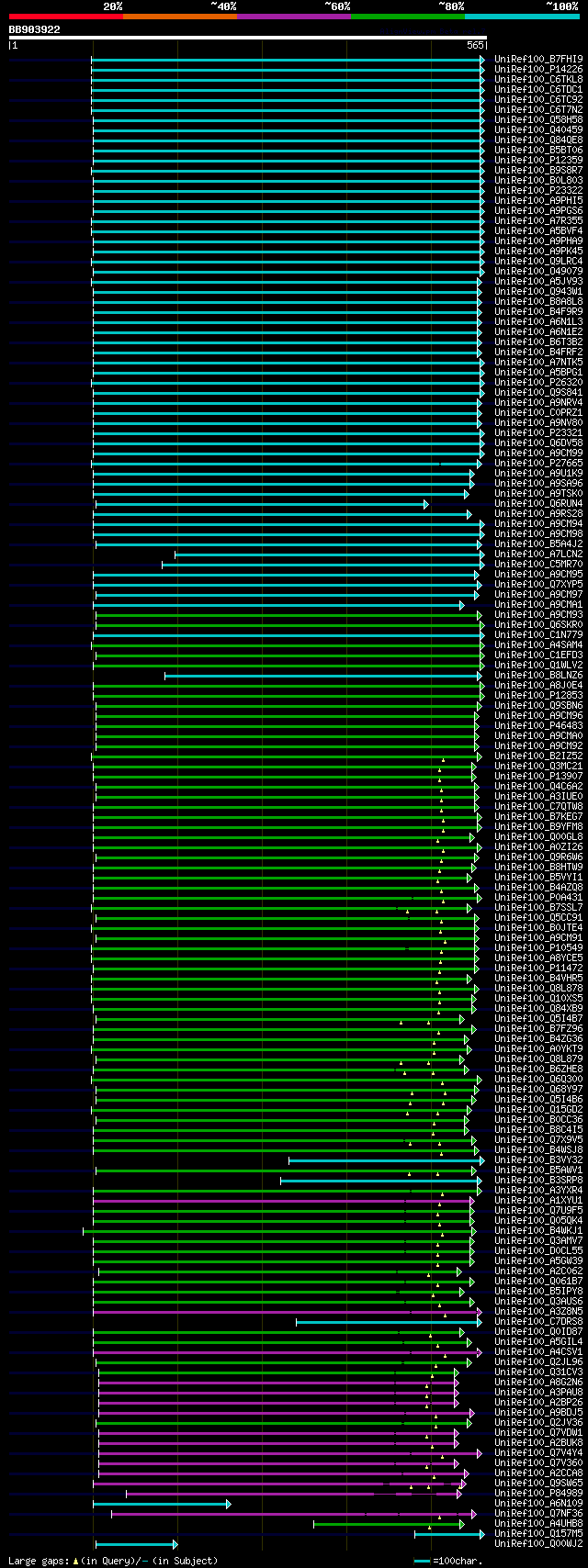Click the orange ~40% identity legend segment
The height and width of the screenshot is (1568, 588).
coord(180,17)
